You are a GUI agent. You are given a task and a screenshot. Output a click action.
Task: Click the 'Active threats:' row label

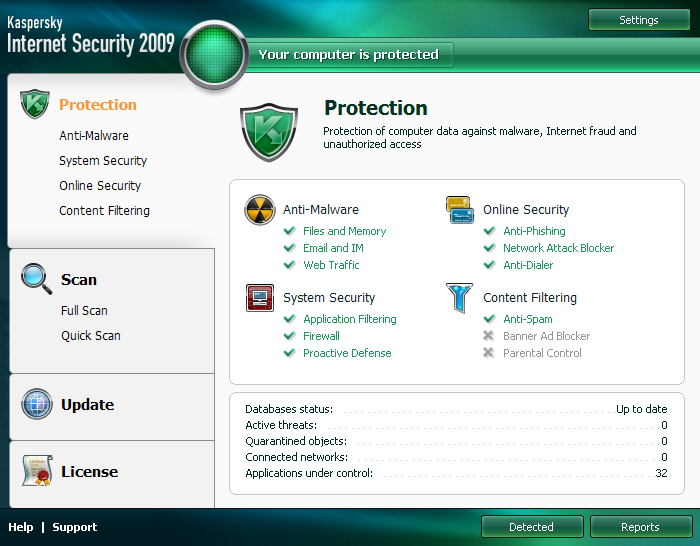tap(281, 425)
